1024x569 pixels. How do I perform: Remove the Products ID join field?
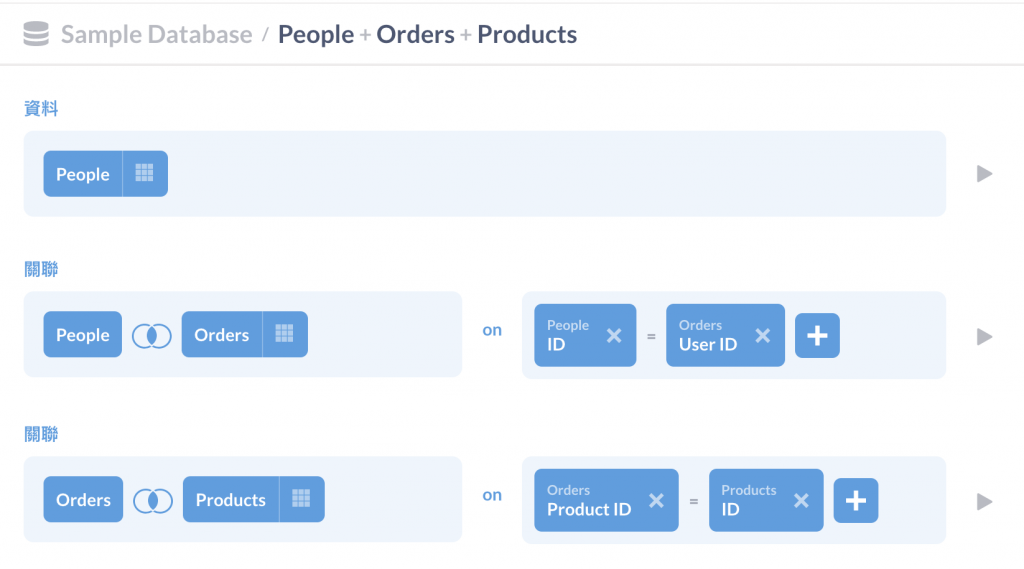pyautogui.click(x=801, y=500)
